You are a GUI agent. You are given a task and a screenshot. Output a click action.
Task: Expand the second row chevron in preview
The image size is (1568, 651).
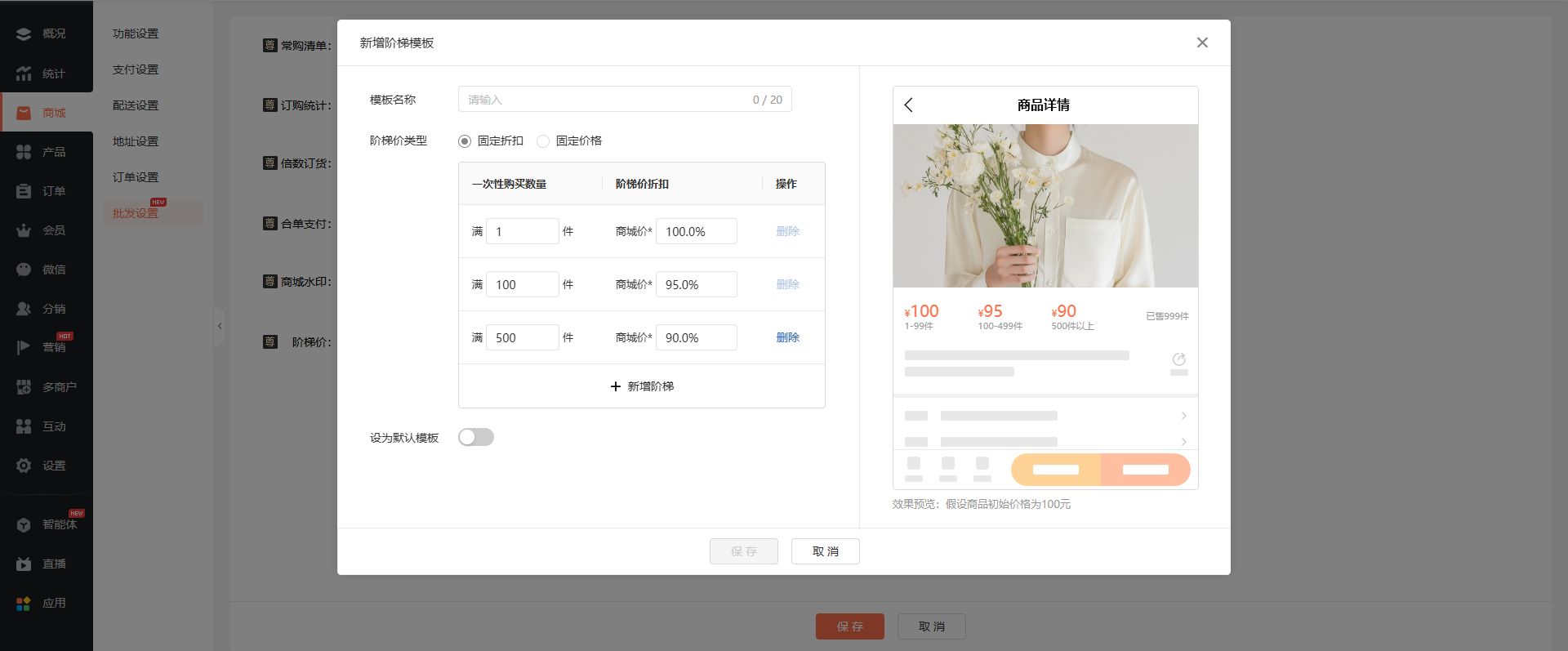[x=1183, y=442]
